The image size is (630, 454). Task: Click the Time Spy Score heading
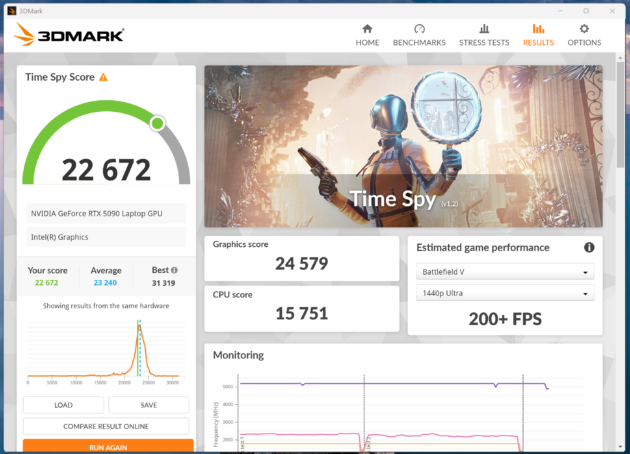click(x=60, y=77)
